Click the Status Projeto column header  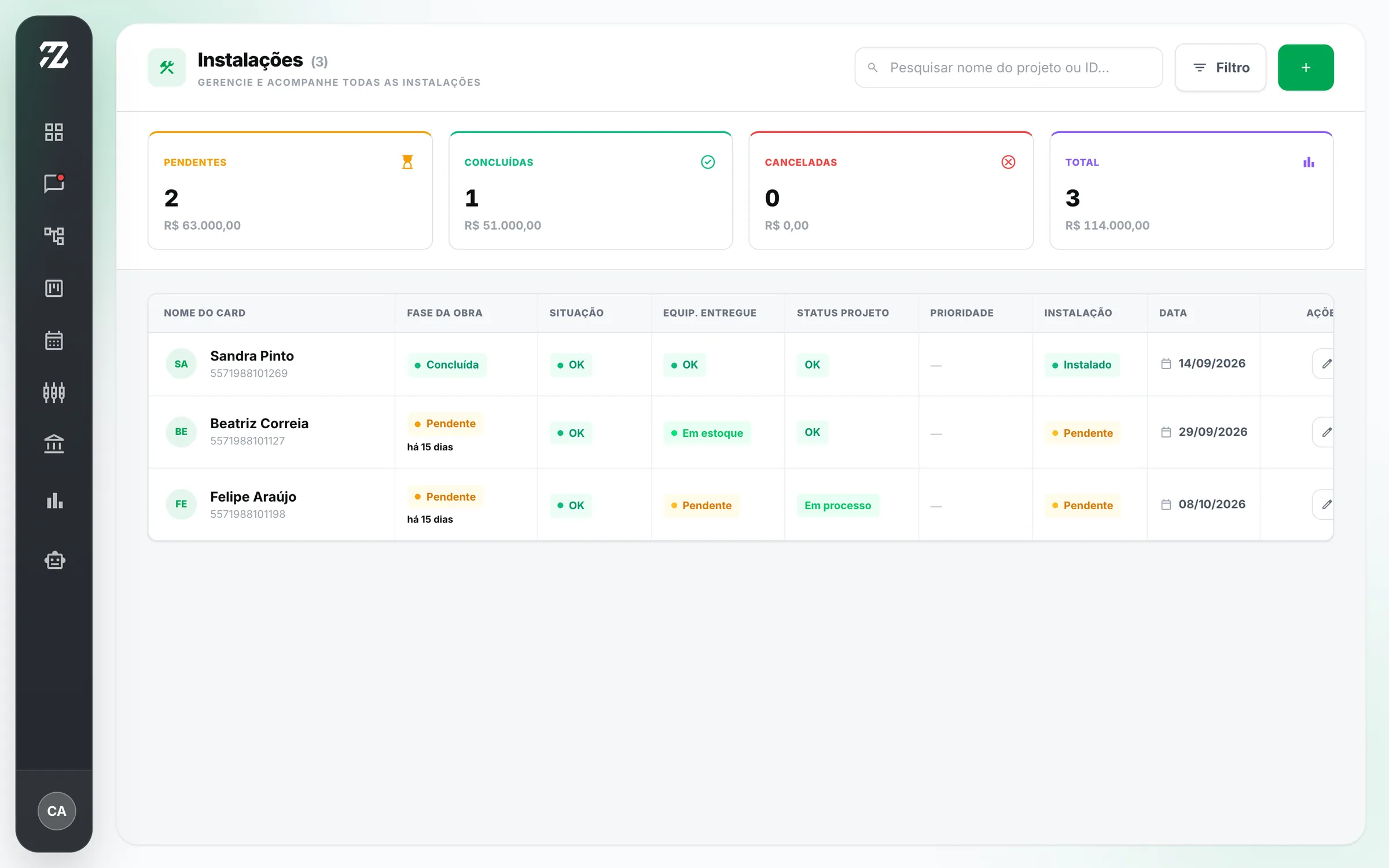(x=843, y=313)
